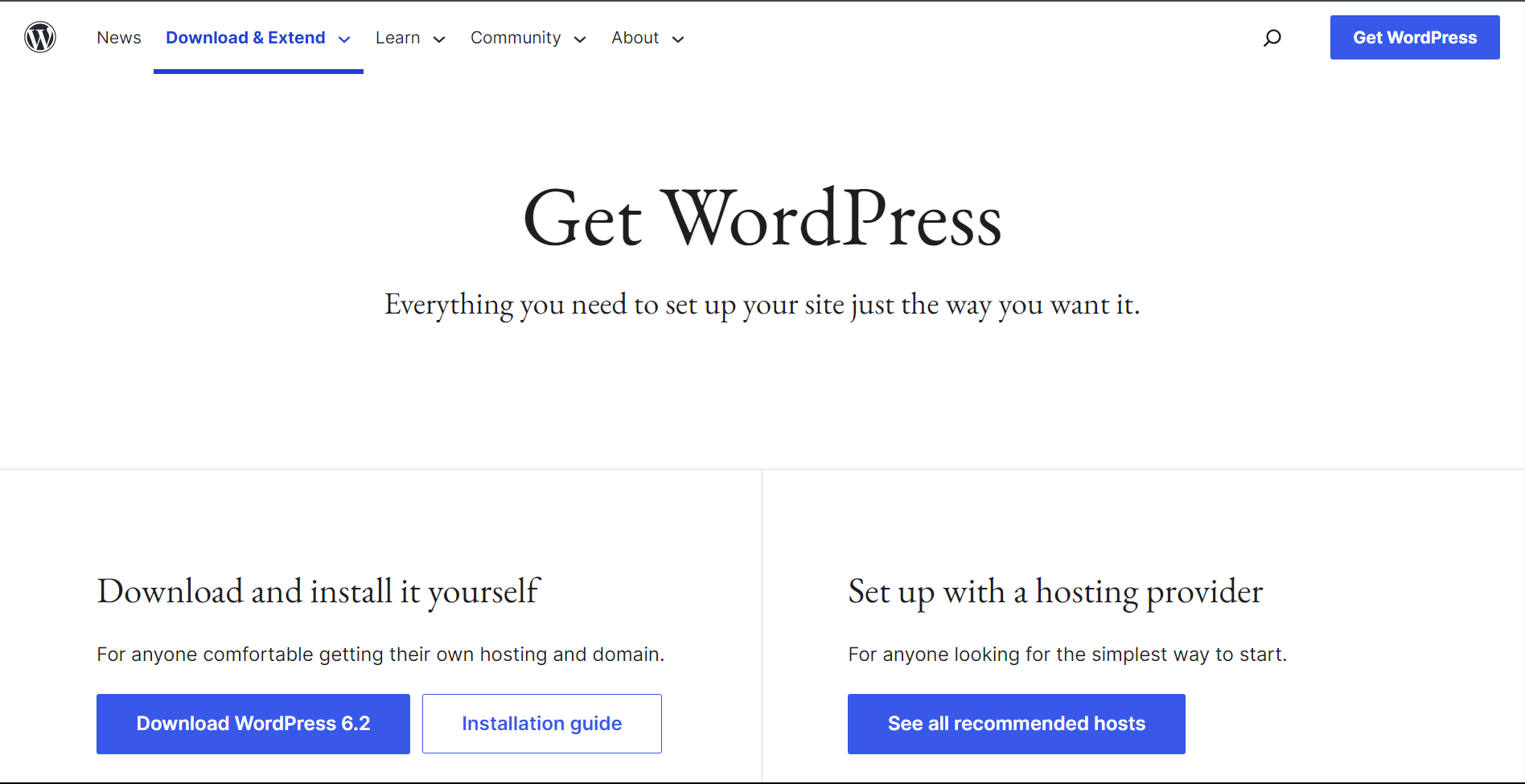Image resolution: width=1525 pixels, height=784 pixels.
Task: Click Download WordPress 6.2 button
Action: point(253,724)
